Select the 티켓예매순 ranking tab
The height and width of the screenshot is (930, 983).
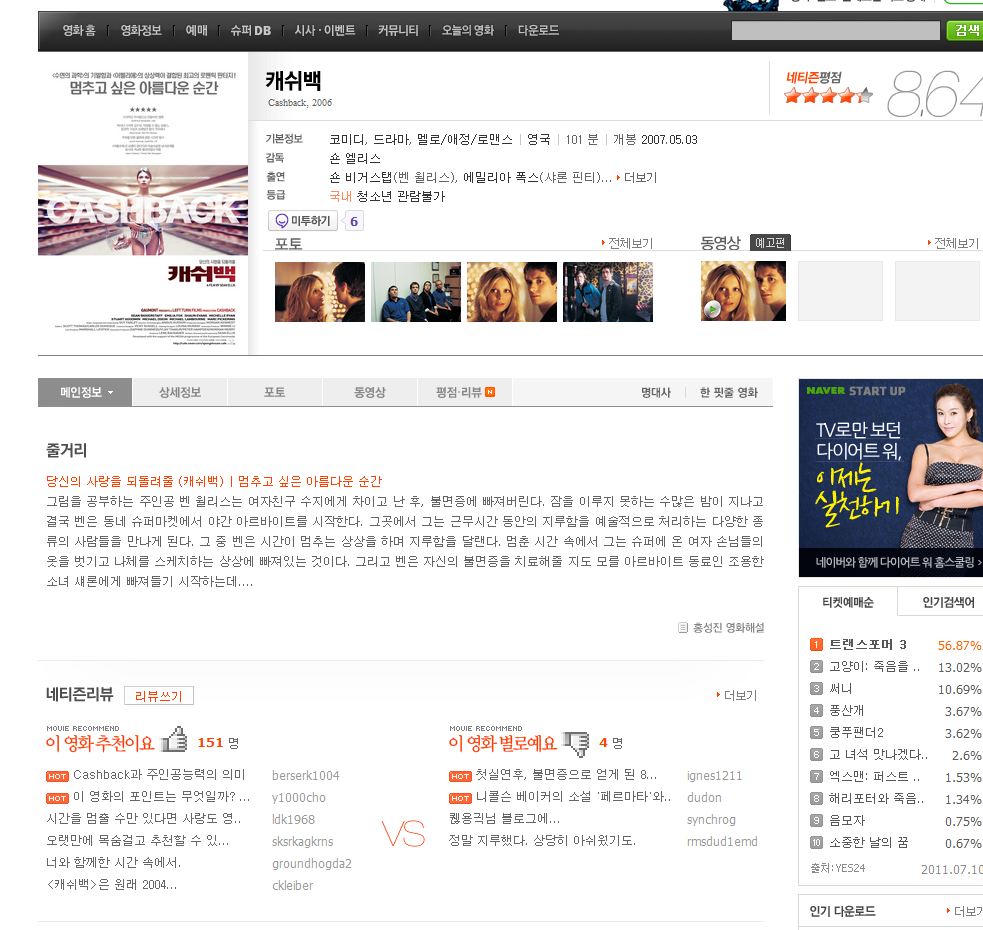pyautogui.click(x=848, y=603)
